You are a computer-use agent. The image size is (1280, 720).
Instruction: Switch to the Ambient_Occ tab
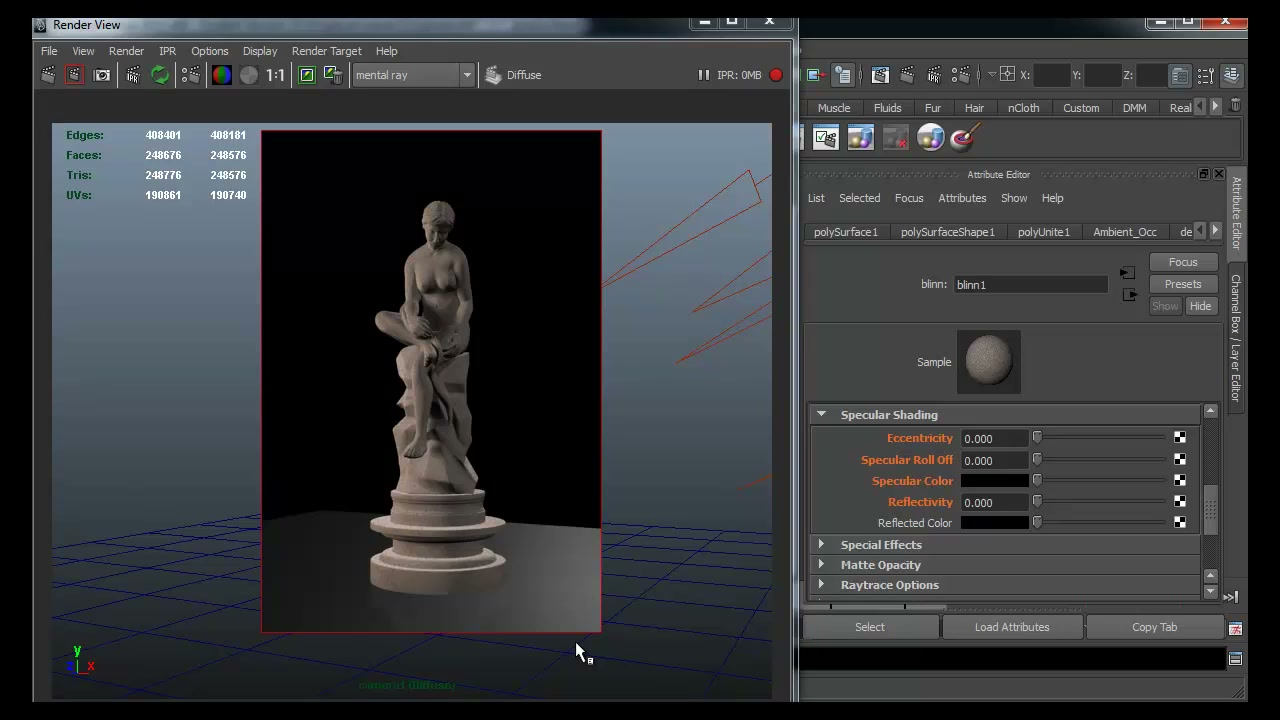click(x=1125, y=232)
